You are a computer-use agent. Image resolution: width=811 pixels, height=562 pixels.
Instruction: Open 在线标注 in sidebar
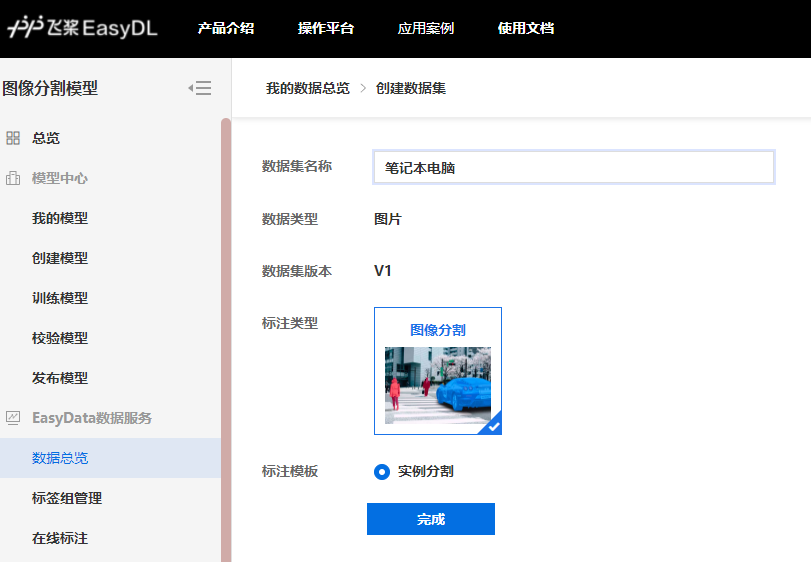(60, 538)
